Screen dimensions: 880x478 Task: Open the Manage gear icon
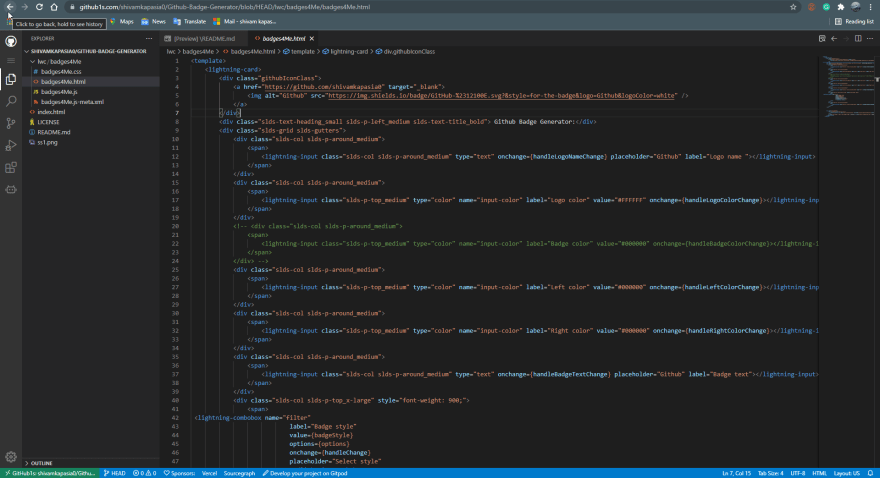pyautogui.click(x=11, y=457)
